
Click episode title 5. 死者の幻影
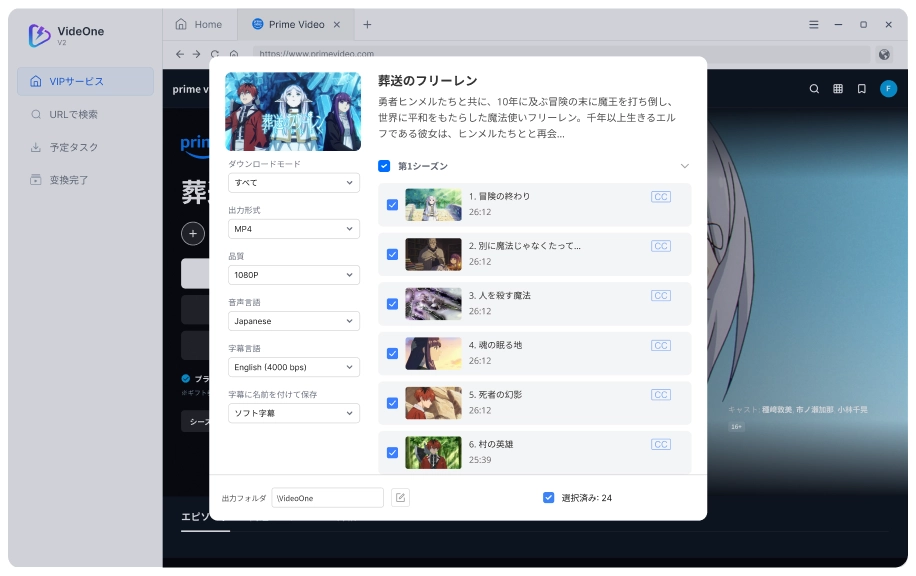(x=495, y=395)
